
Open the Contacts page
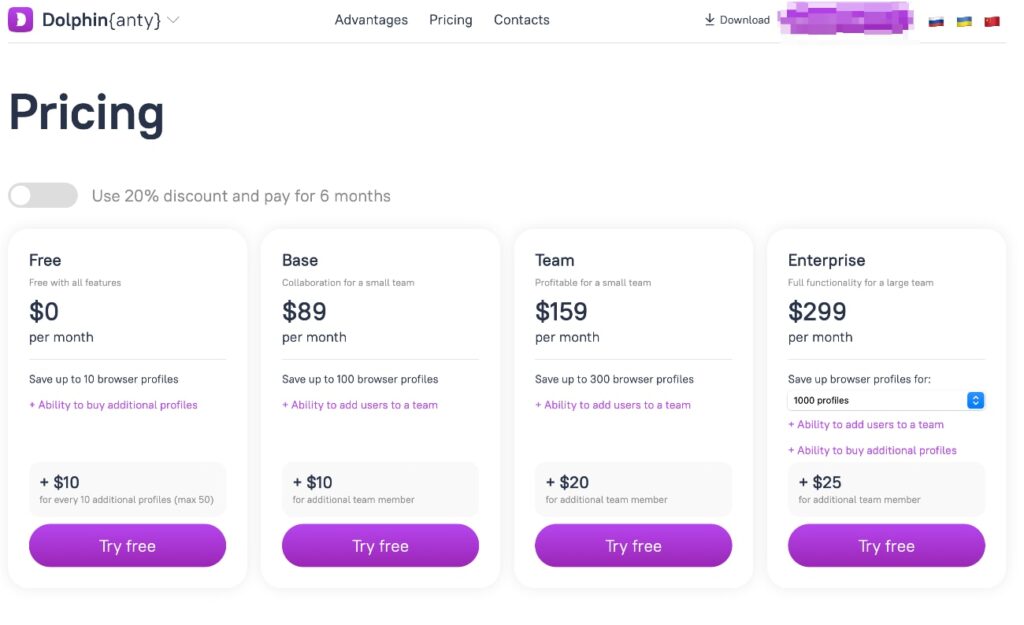point(521,19)
